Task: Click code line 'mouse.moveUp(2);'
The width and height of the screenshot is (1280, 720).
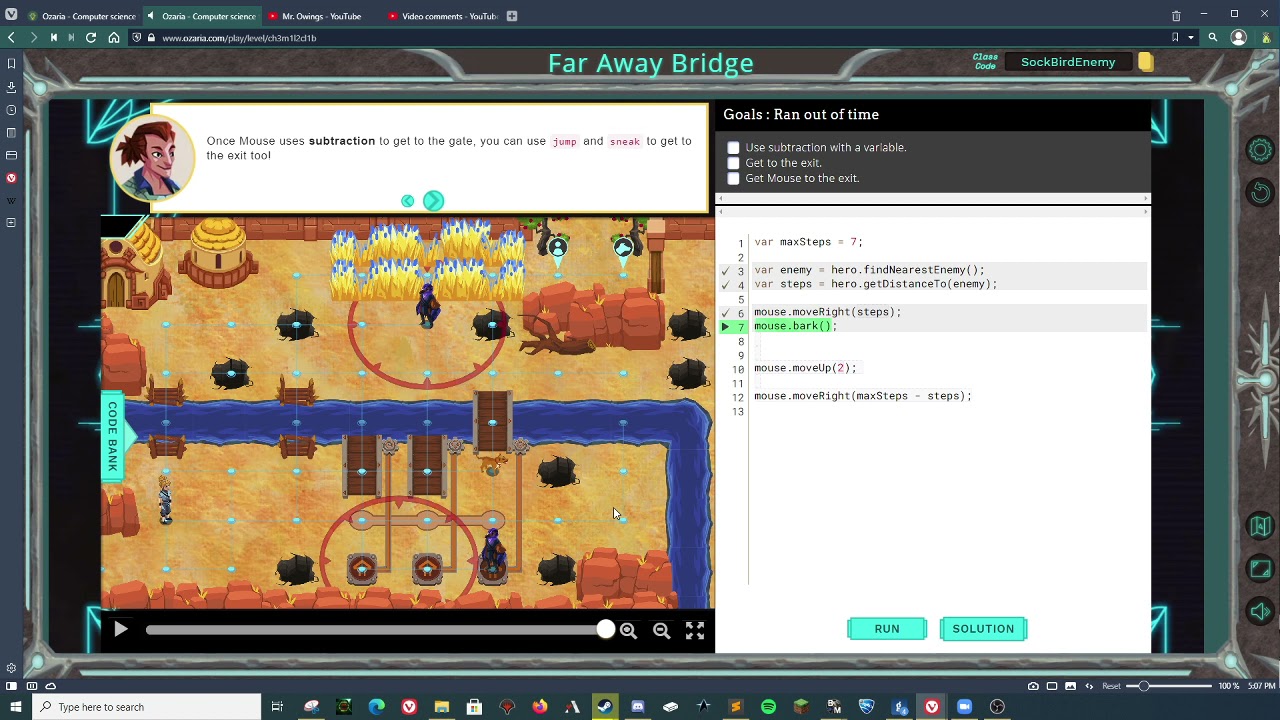Action: pos(805,368)
